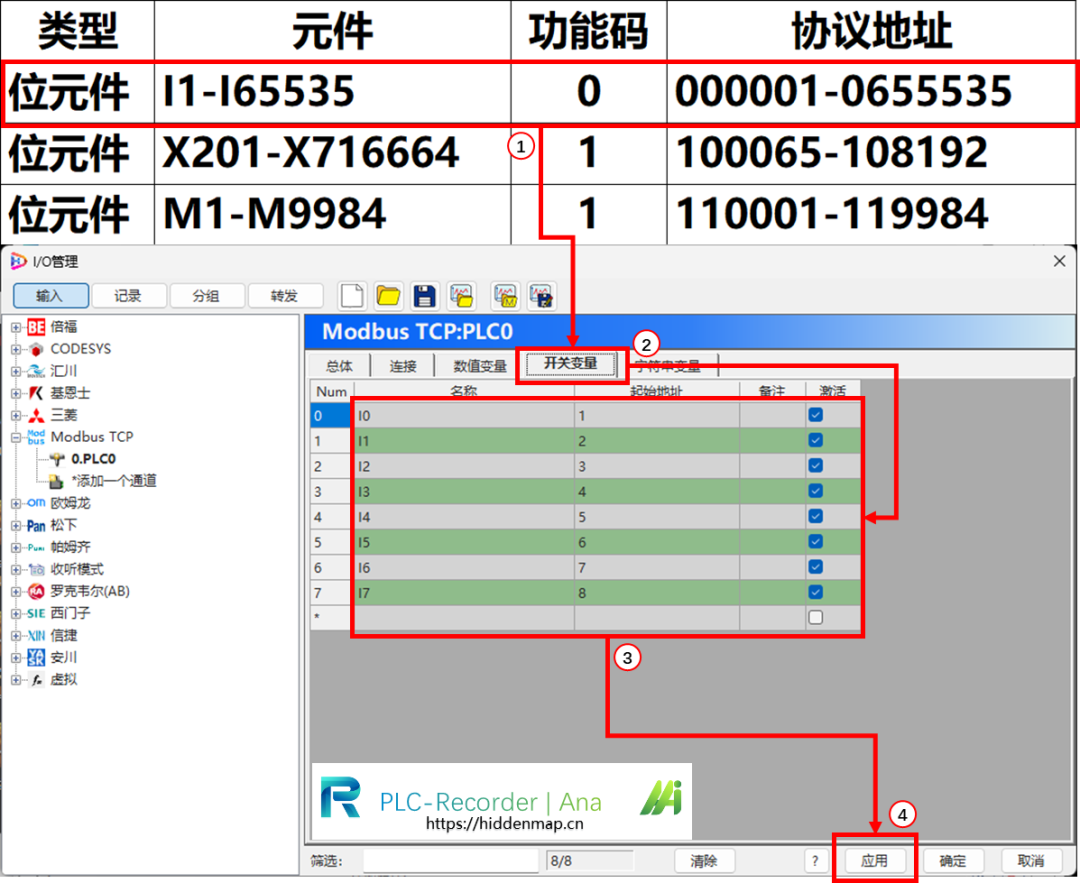Screen dimensions: 1080x883
Task: Click the 基恩士 red K icon
Action: click(x=36, y=393)
